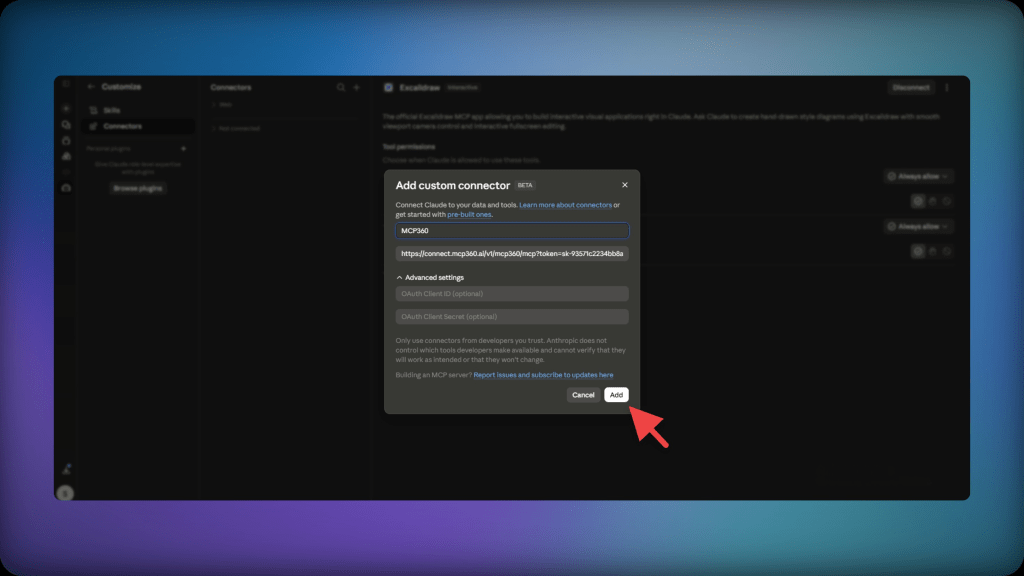Add a personal plugin with the plus icon
Image resolution: width=1024 pixels, height=576 pixels.
tap(184, 149)
